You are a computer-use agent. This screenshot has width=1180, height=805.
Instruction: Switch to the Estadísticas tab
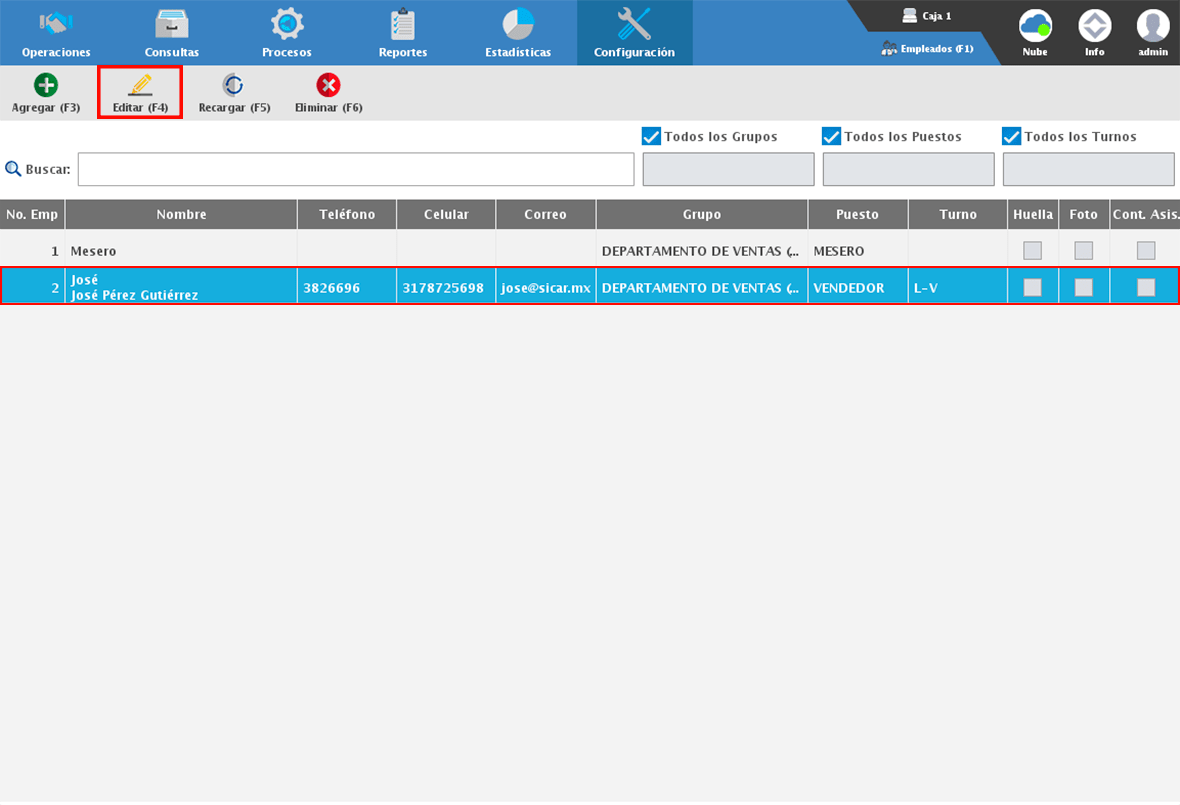point(518,33)
